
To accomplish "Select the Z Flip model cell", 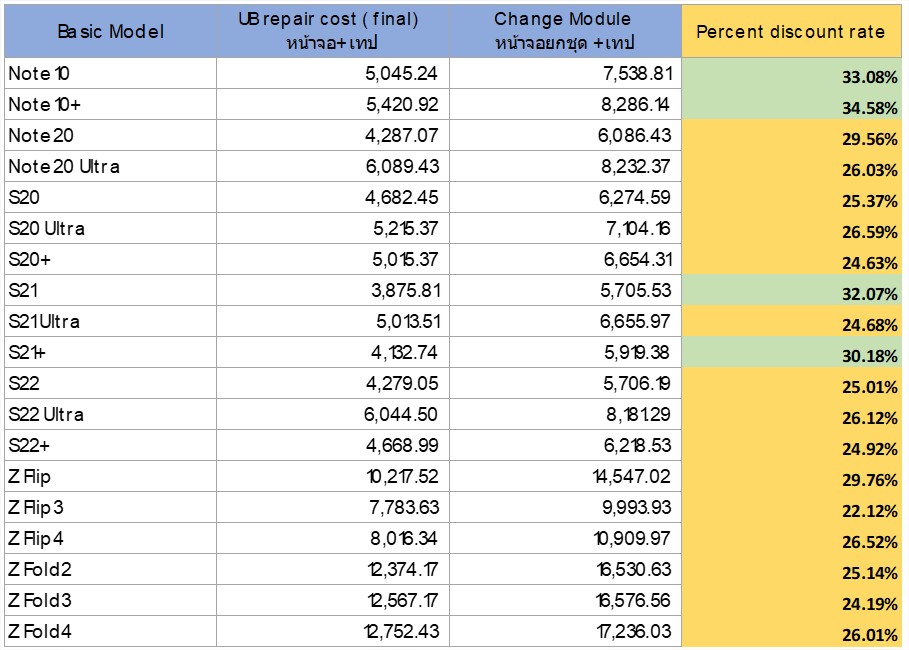I will click(110, 477).
